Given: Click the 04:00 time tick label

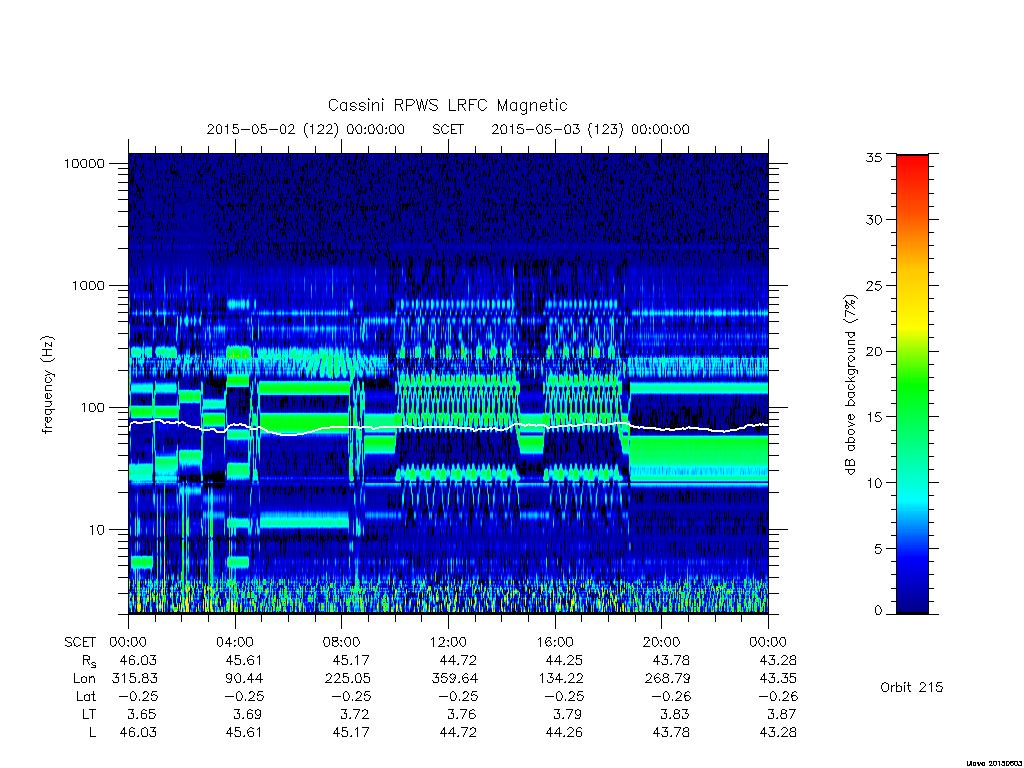Looking at the screenshot, I should click(235, 642).
